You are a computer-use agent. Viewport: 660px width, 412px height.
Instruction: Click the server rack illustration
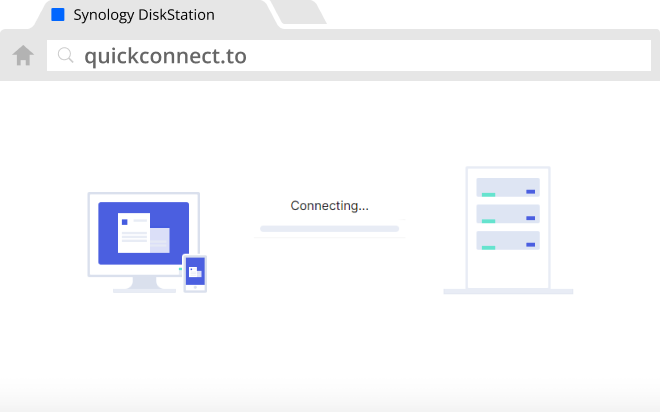pyautogui.click(x=508, y=230)
